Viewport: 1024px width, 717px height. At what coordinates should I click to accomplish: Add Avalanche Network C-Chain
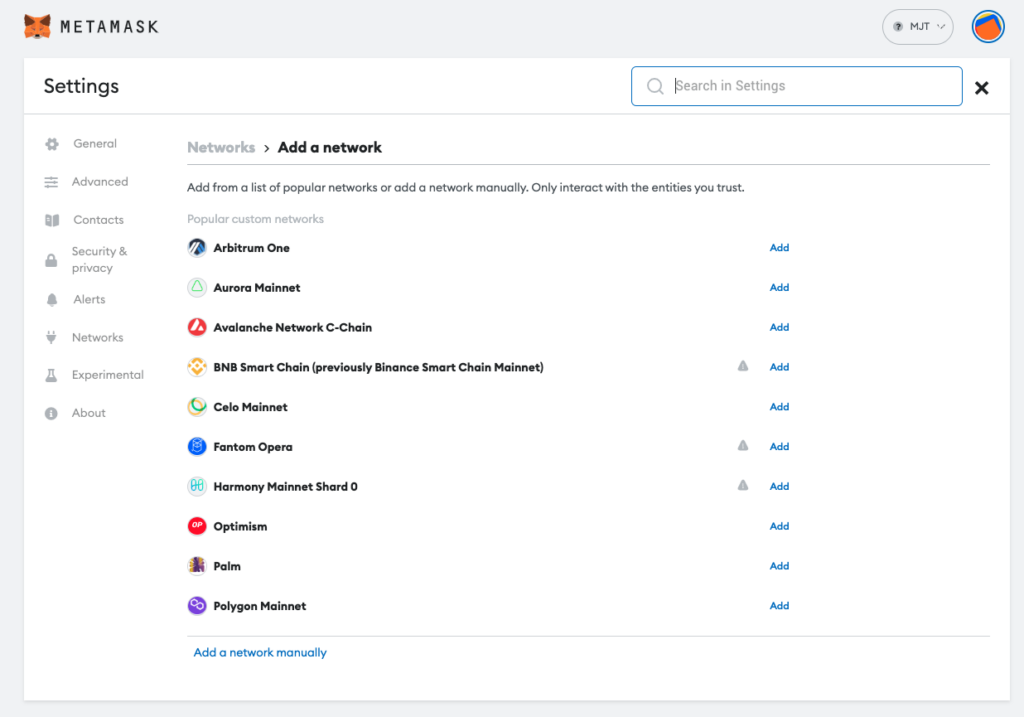(x=779, y=328)
